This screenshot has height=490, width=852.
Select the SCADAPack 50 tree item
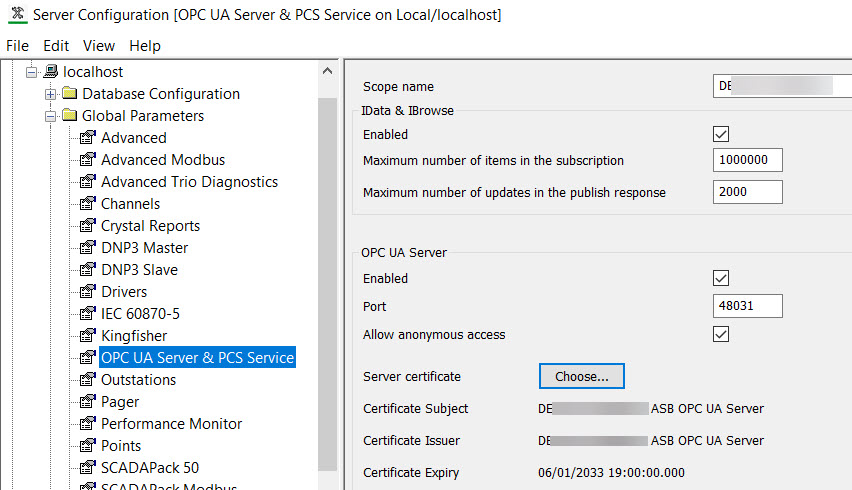pyautogui.click(x=150, y=468)
